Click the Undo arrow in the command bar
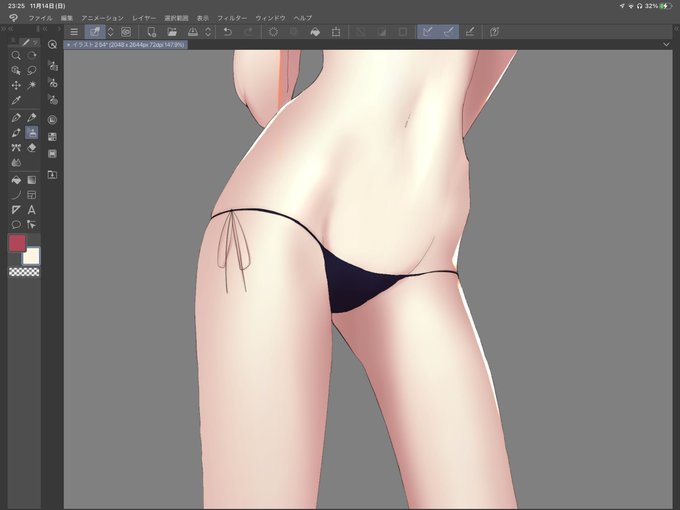The width and height of the screenshot is (680, 510). (x=227, y=32)
